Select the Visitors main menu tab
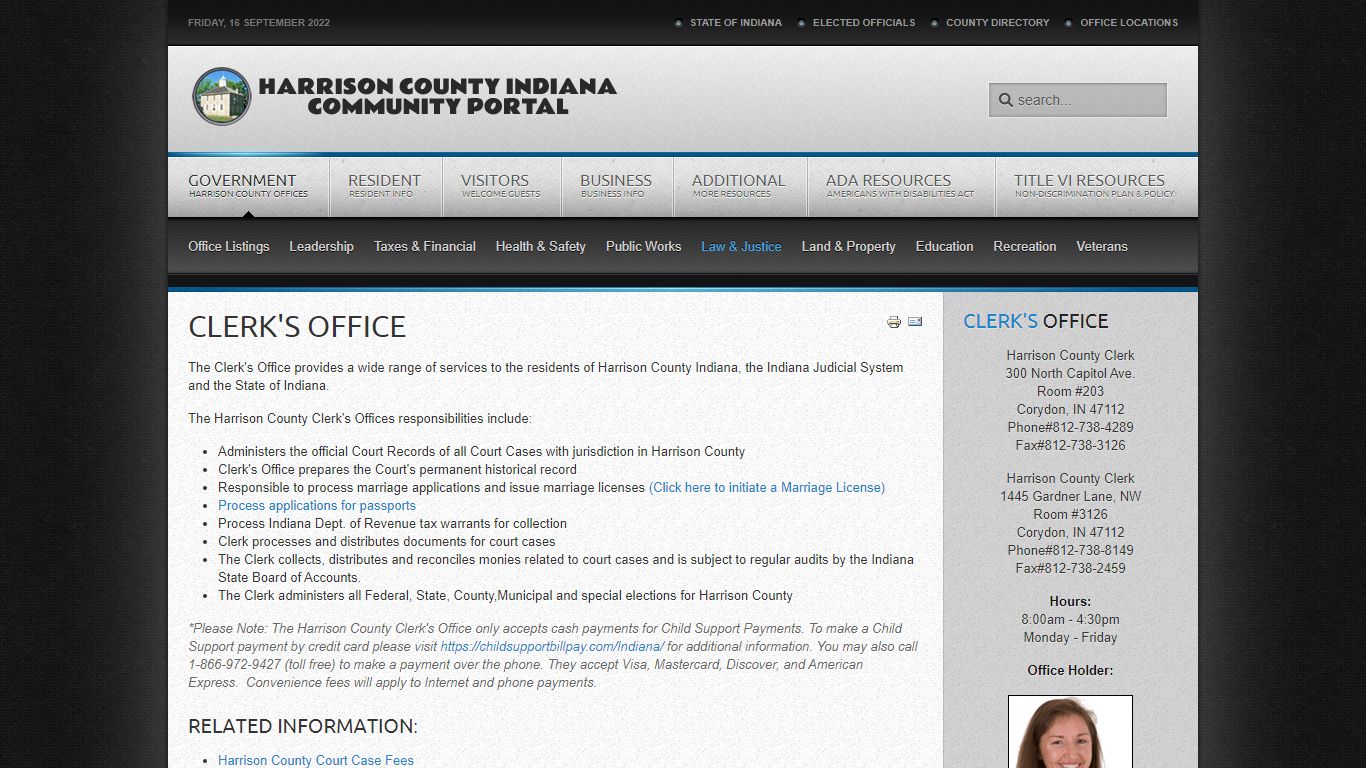This screenshot has width=1366, height=768. (501, 186)
